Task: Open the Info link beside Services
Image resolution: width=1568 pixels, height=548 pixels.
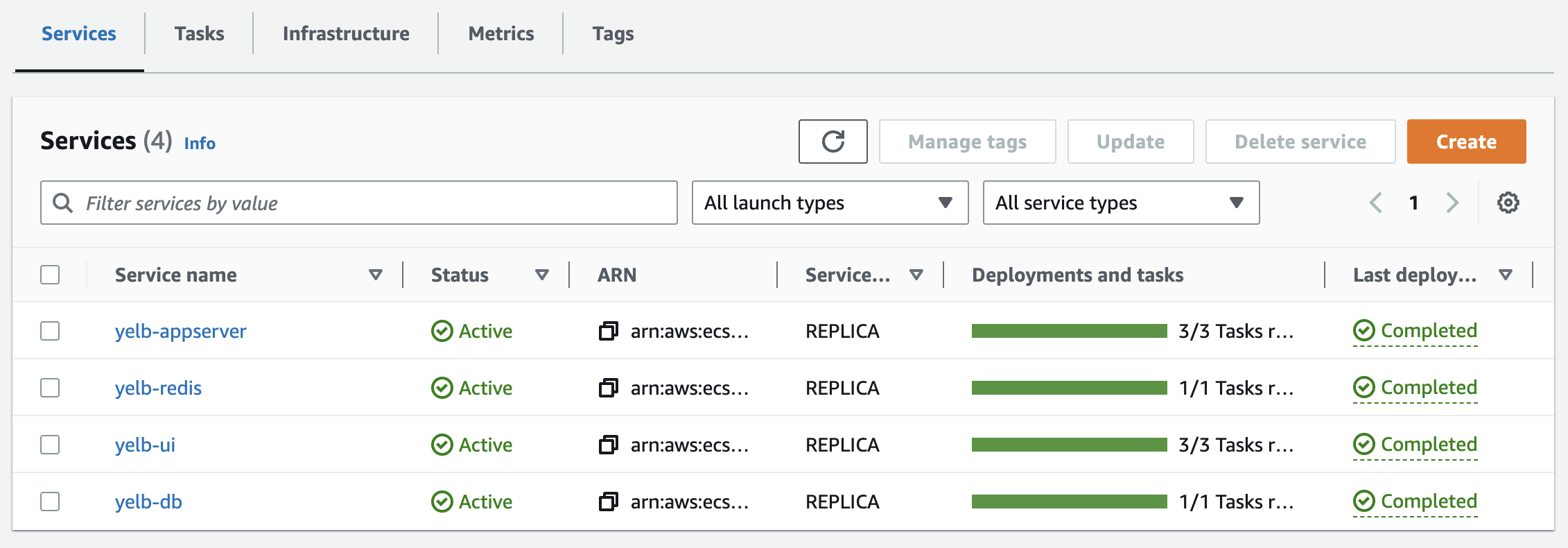Action: (200, 143)
